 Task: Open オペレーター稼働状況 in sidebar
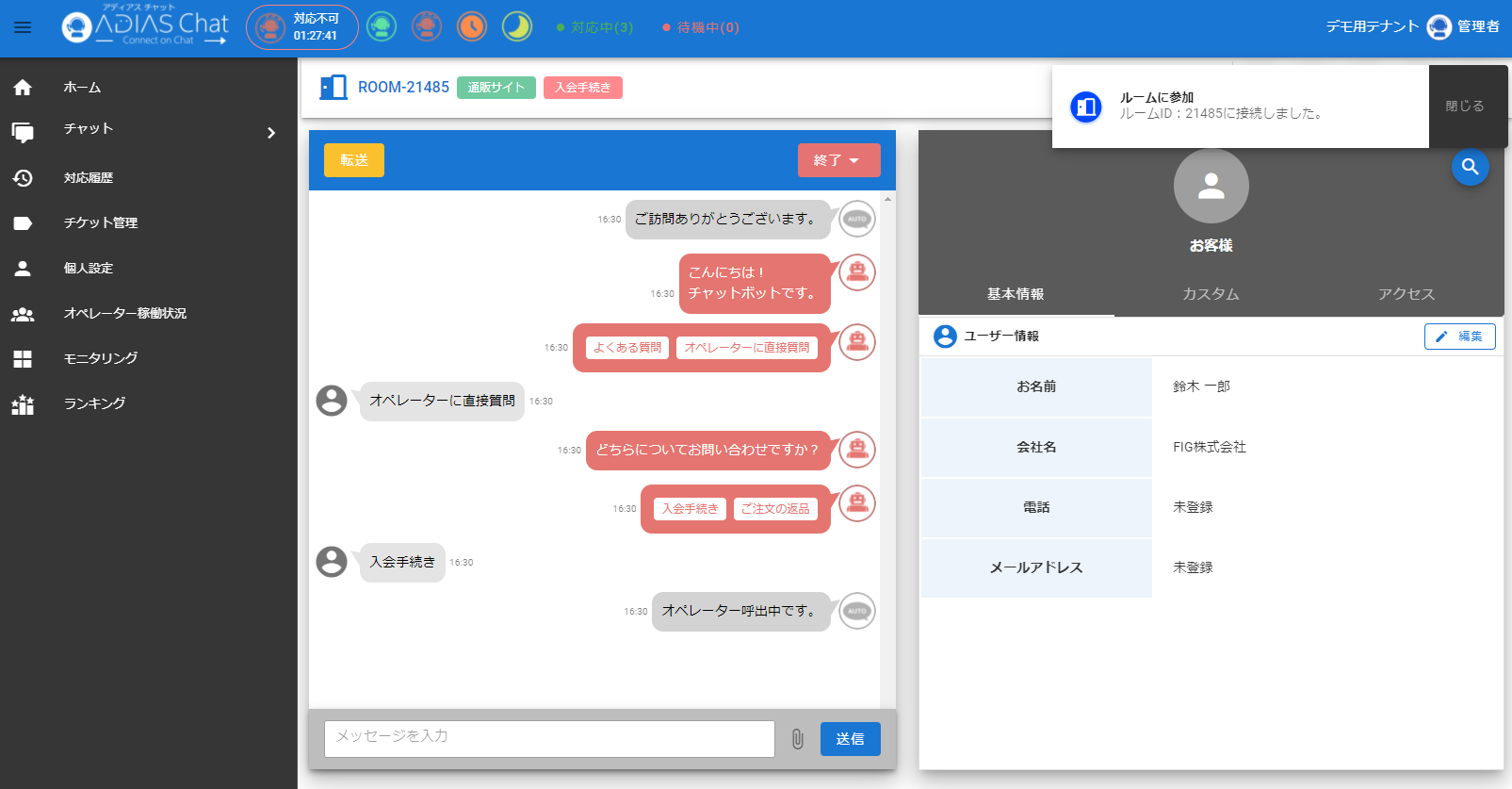pos(124,313)
